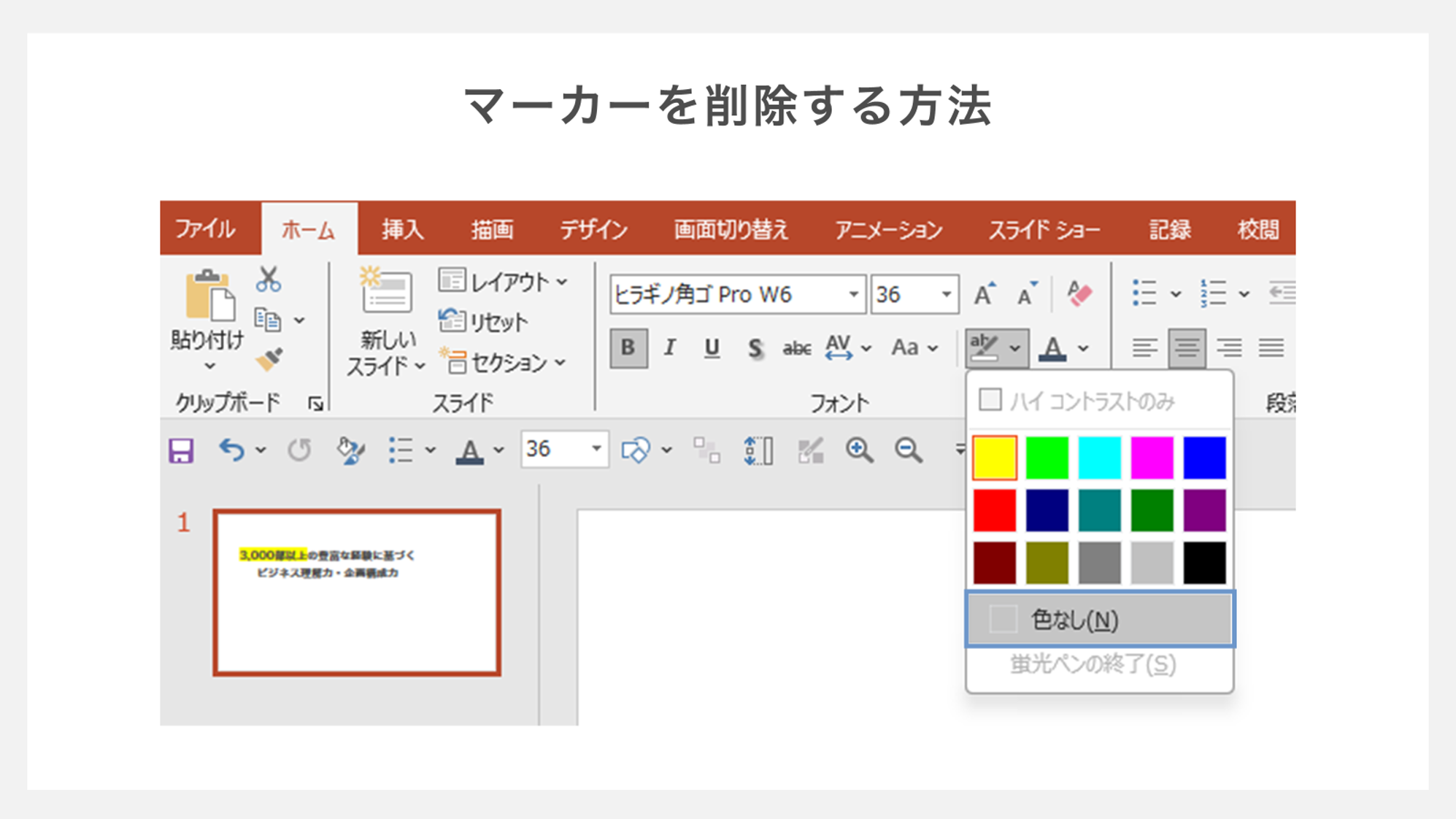The width and height of the screenshot is (1456, 819).
Task: Toggle Underline formatting
Action: pos(712,348)
